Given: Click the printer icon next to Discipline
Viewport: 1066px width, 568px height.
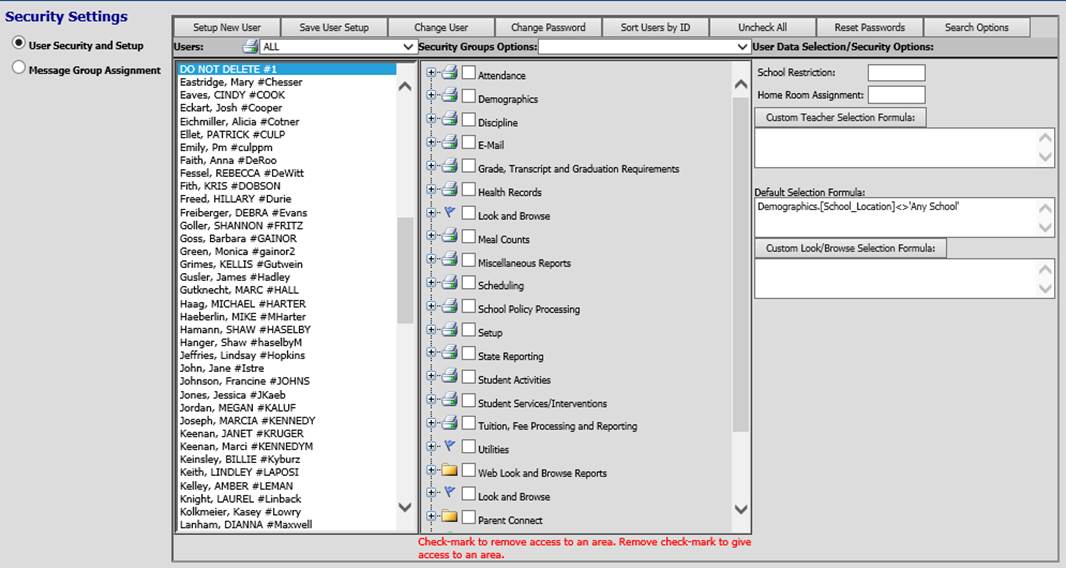Looking at the screenshot, I should pos(449,119).
